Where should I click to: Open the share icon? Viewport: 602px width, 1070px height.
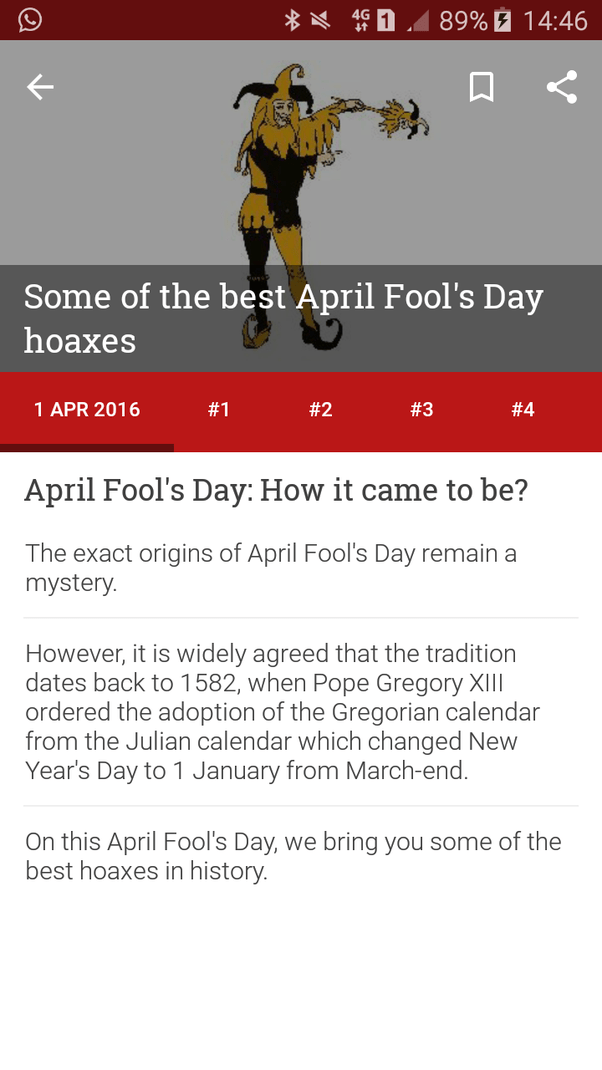pos(562,87)
